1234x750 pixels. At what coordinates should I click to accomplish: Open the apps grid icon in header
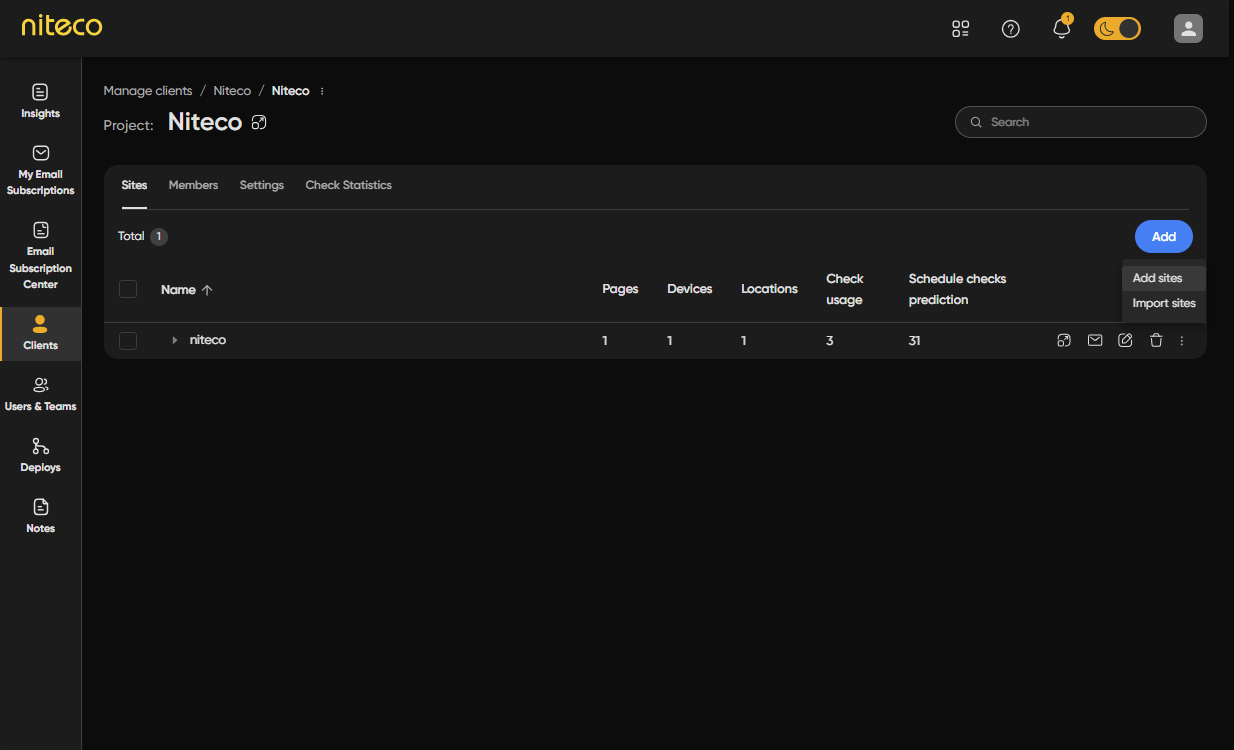pyautogui.click(x=961, y=29)
